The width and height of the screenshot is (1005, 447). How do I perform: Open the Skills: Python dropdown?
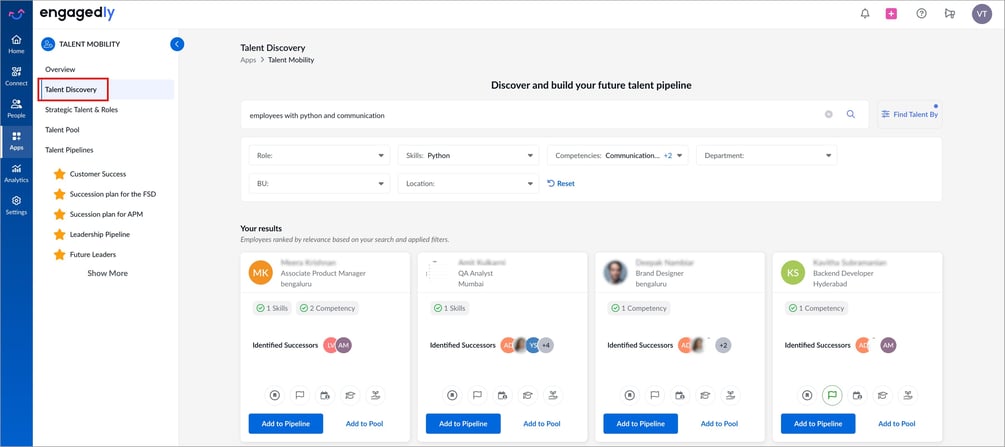coord(469,155)
